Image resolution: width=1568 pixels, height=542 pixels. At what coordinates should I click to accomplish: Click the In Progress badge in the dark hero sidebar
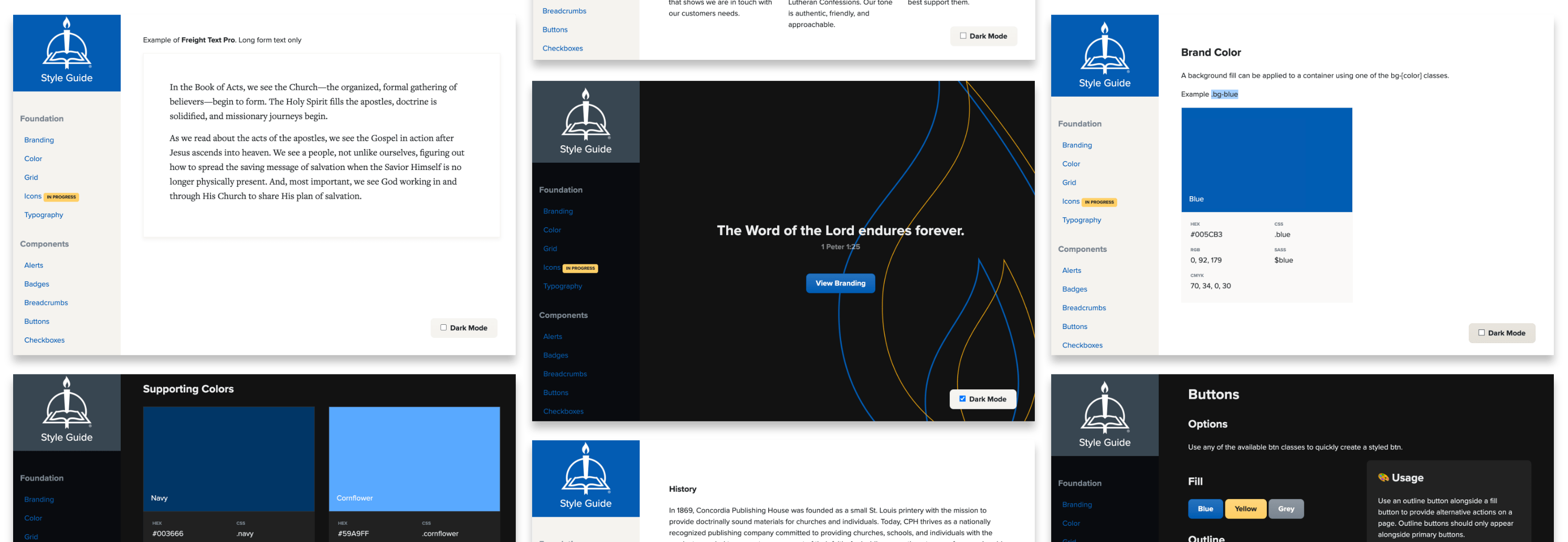[580, 268]
